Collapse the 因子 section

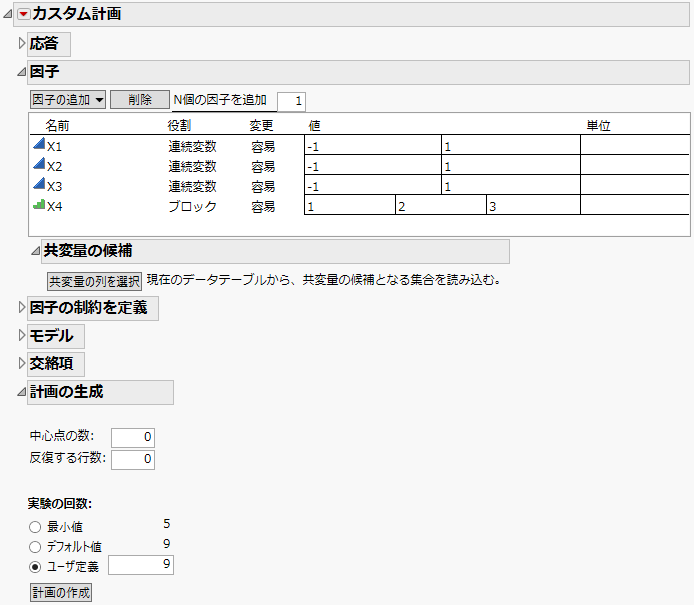(x=22, y=72)
